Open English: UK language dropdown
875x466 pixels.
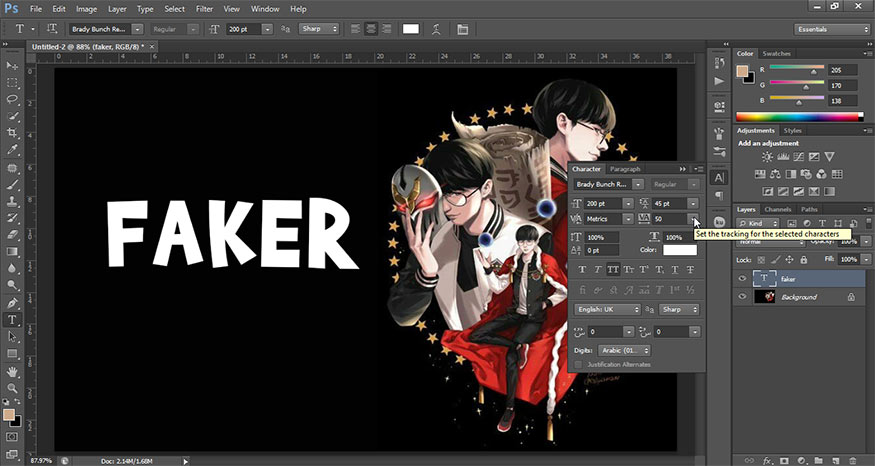click(x=608, y=309)
